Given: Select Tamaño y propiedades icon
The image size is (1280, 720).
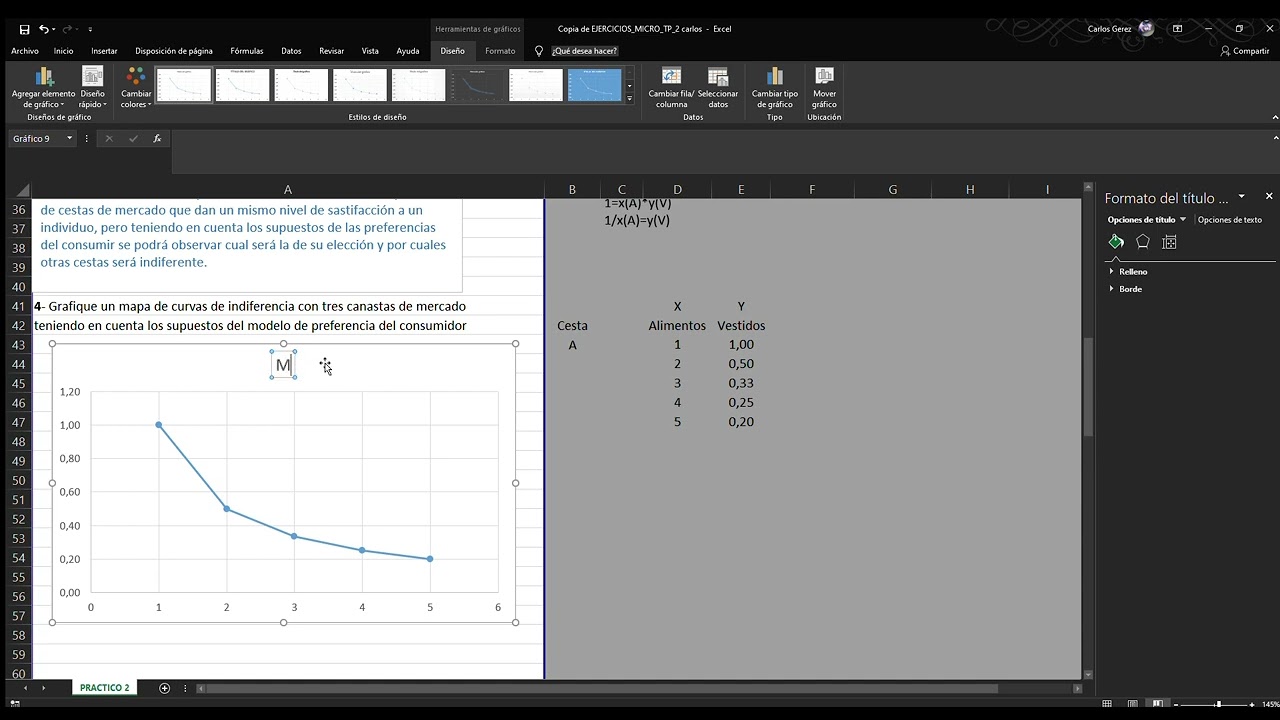Looking at the screenshot, I should point(1169,242).
